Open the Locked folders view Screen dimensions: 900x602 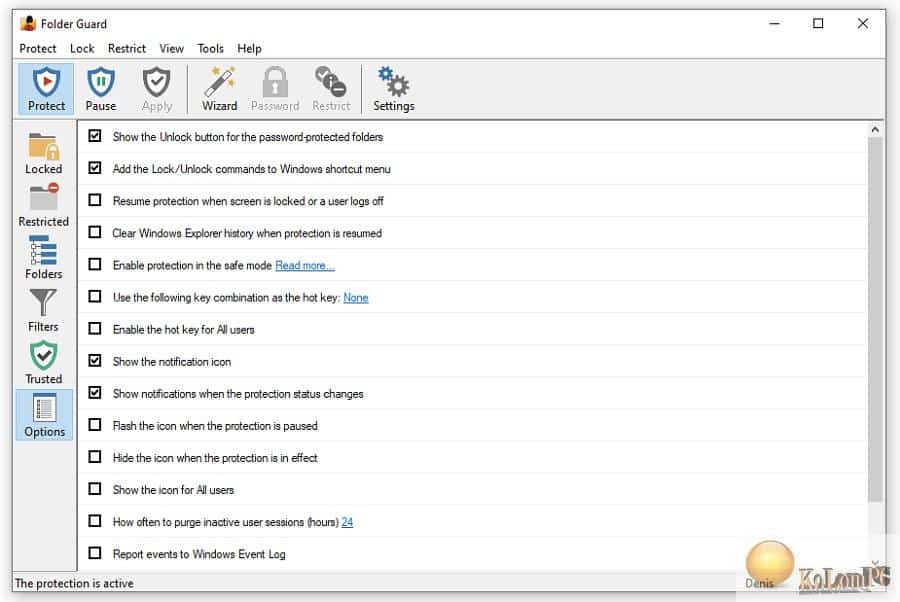tap(44, 153)
